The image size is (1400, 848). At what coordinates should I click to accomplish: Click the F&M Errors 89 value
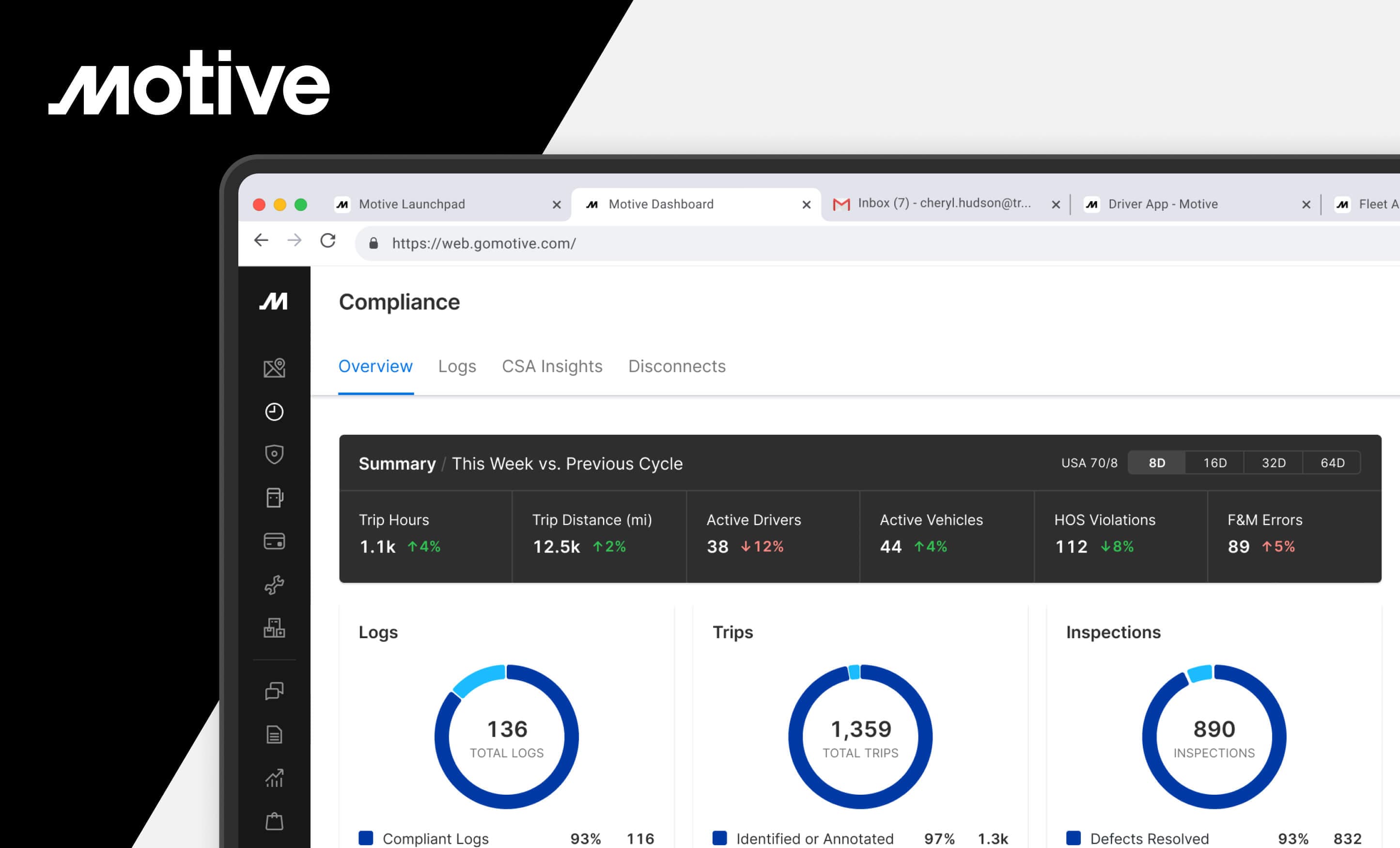coord(1239,547)
